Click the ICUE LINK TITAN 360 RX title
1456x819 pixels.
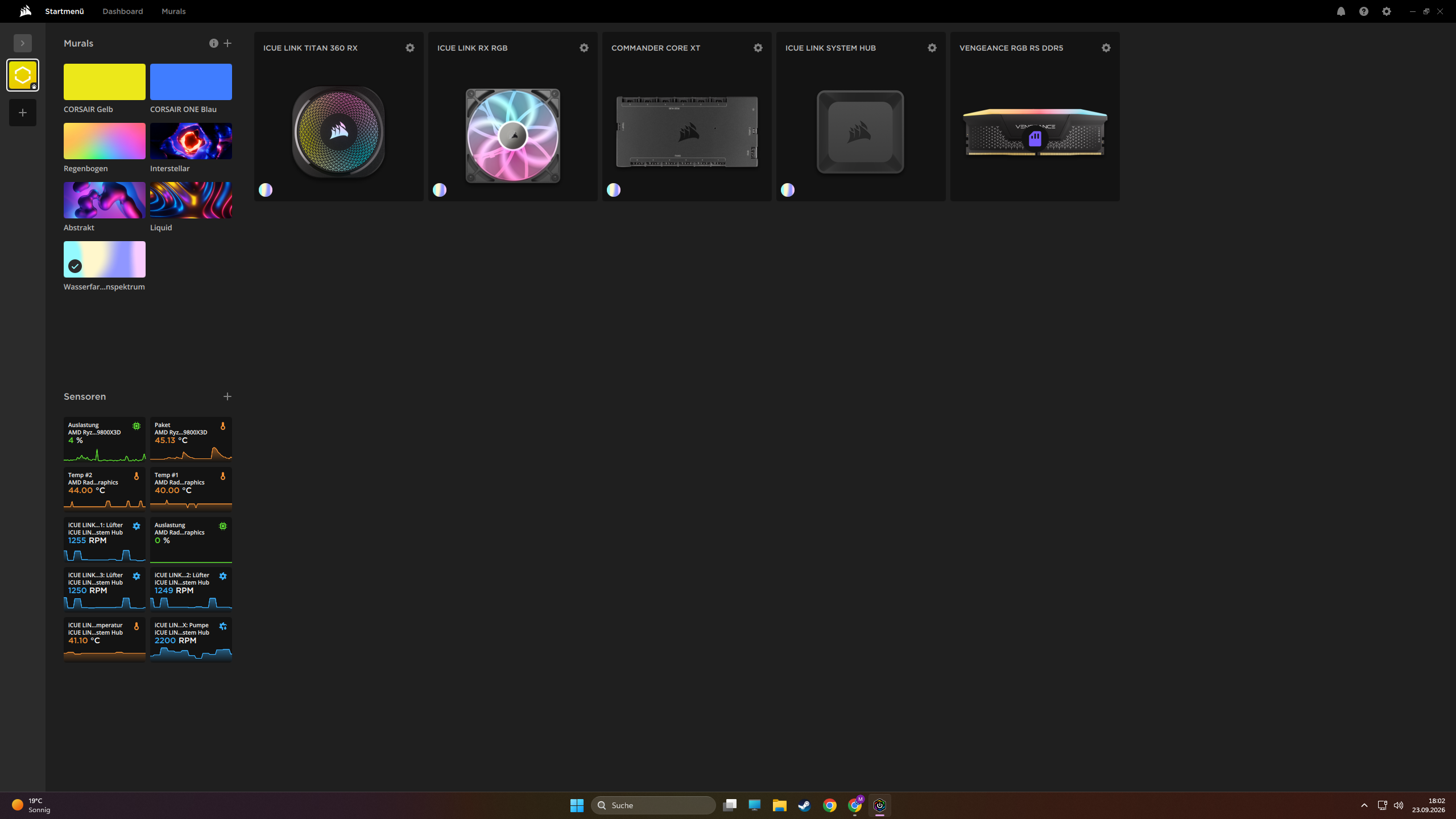[x=311, y=48]
